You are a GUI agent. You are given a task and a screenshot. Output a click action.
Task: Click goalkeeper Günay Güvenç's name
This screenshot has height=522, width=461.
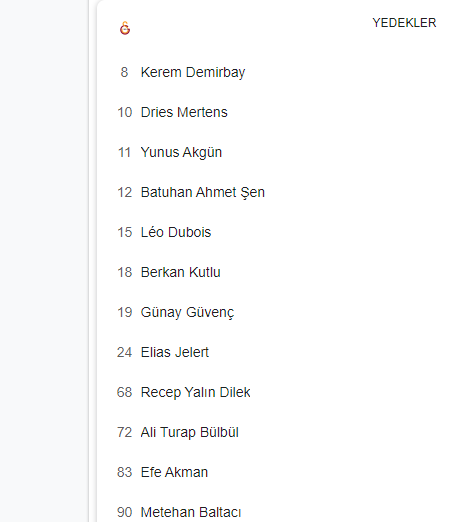[187, 312]
